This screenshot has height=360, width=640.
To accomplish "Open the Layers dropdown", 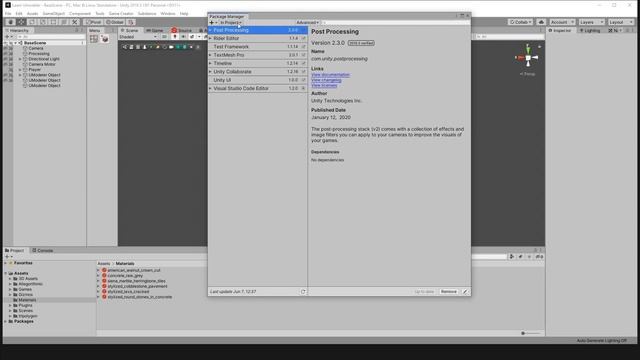I will point(591,22).
